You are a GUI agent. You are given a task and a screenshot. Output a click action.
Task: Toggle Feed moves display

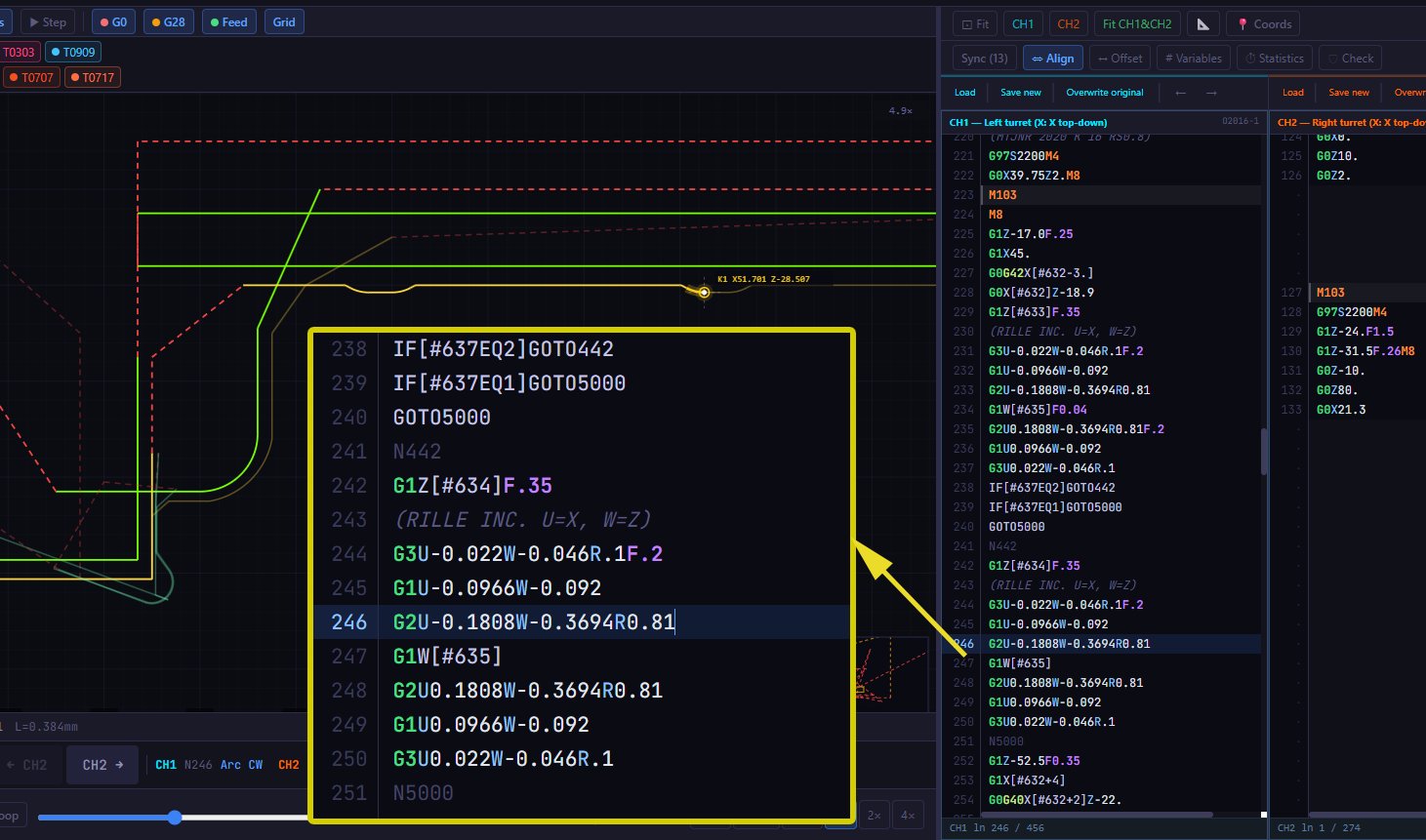[x=228, y=22]
